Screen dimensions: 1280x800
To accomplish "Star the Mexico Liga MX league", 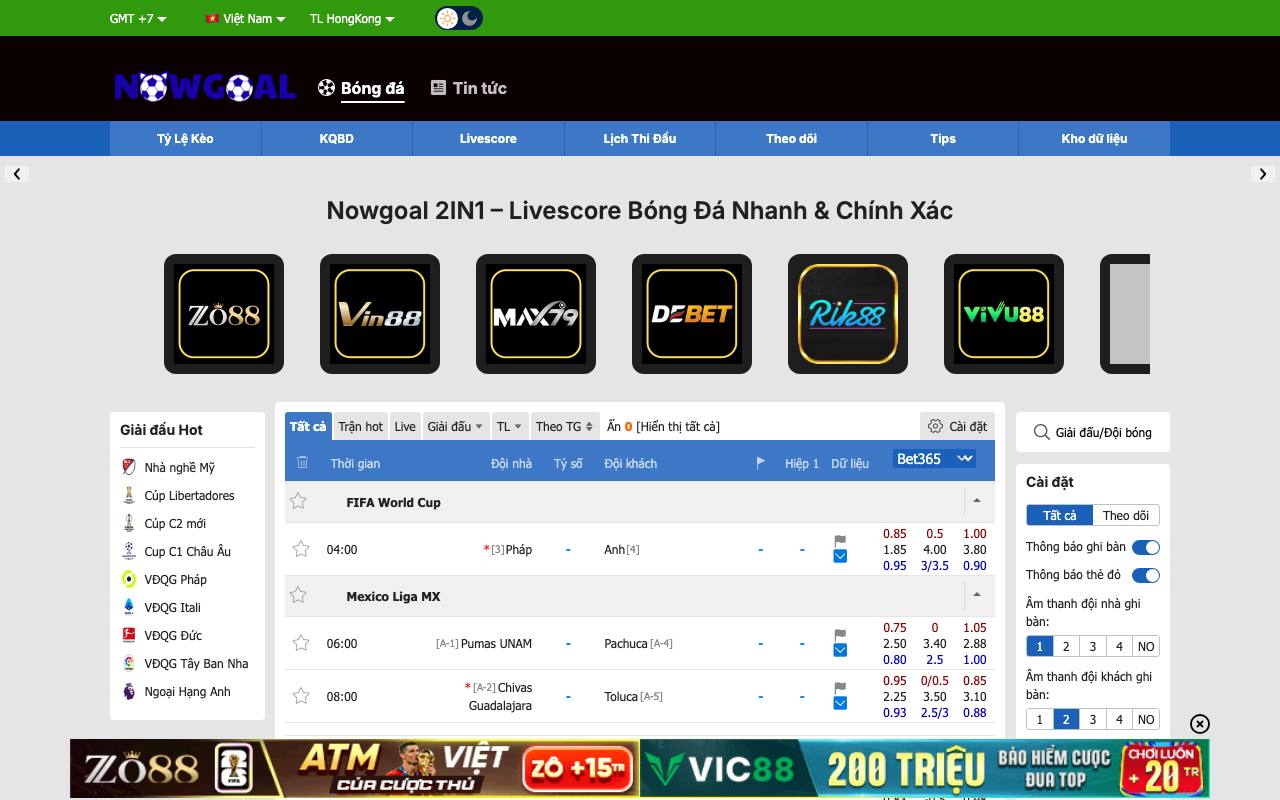I will coord(298,595).
